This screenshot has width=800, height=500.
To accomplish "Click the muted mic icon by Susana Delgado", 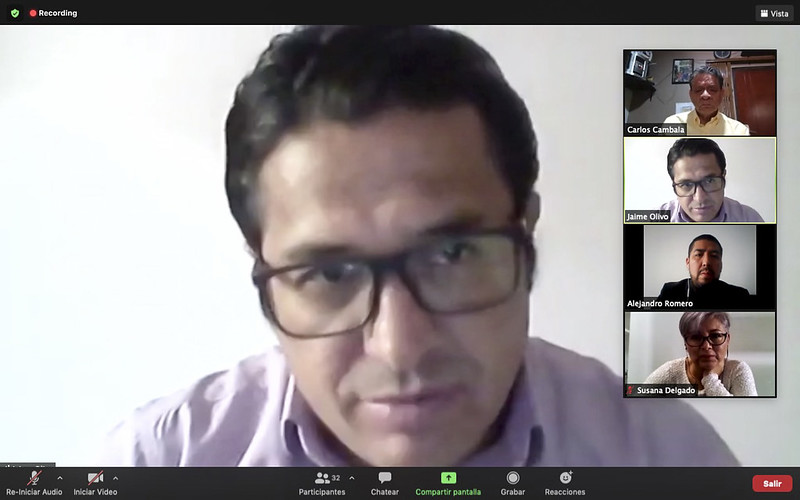I will (630, 390).
